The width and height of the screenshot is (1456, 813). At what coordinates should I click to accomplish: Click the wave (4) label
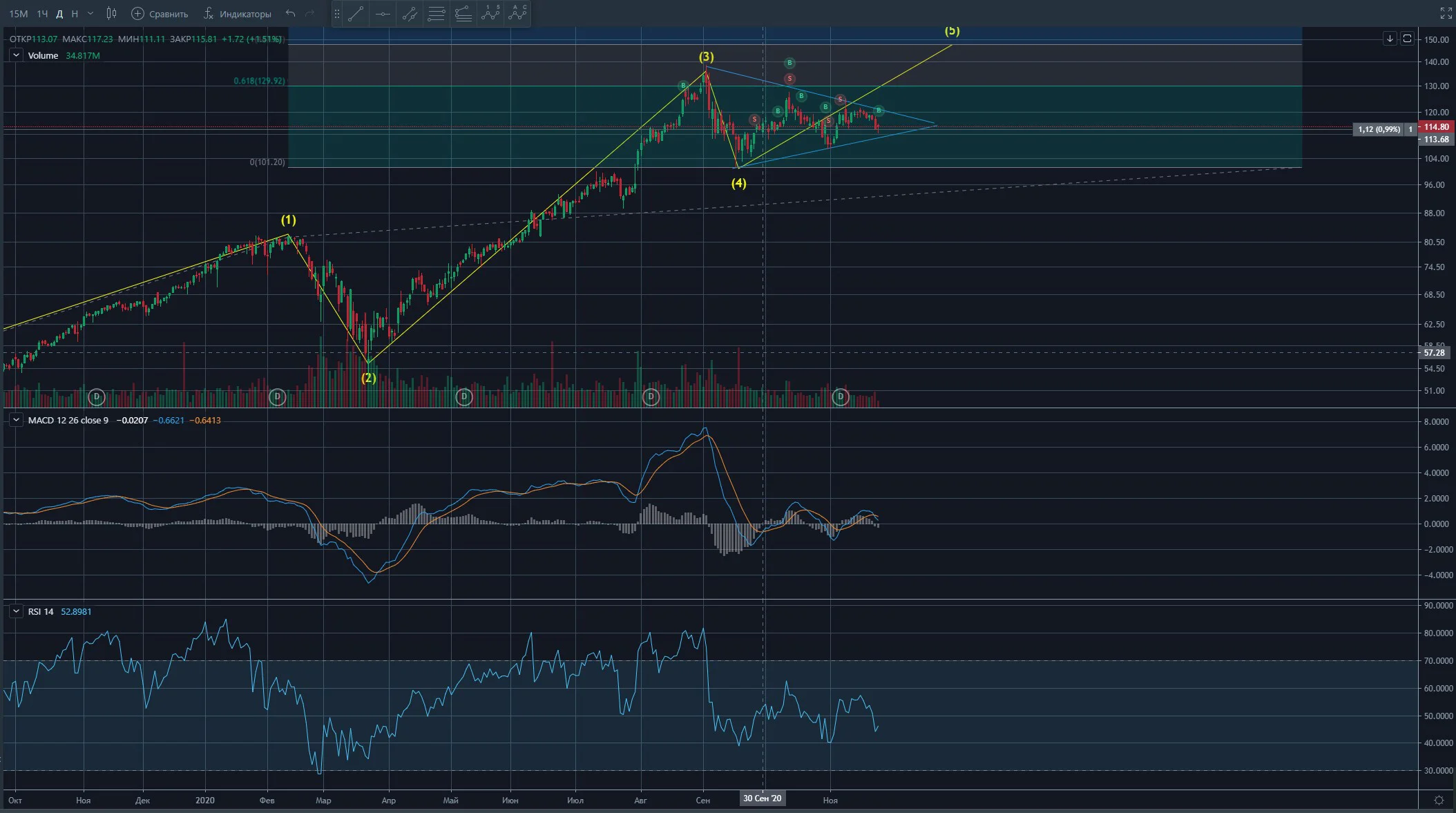coord(739,183)
